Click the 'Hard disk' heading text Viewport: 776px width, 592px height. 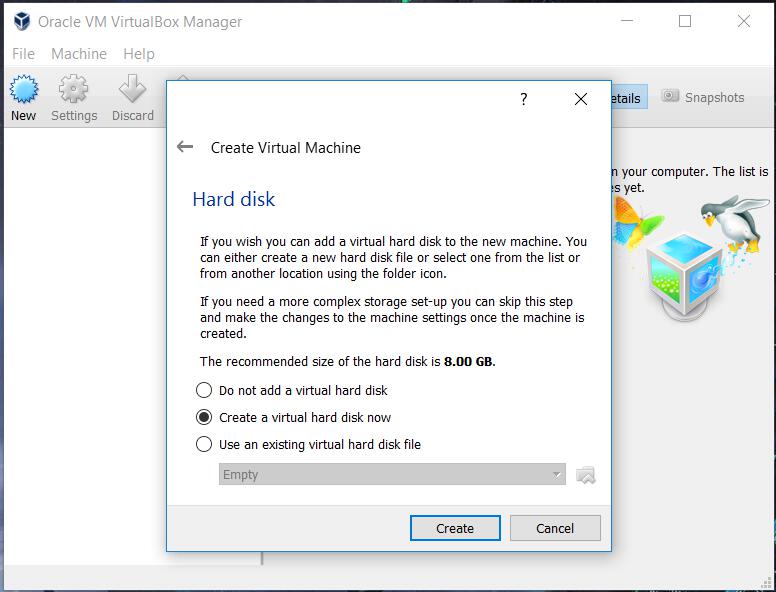click(234, 199)
